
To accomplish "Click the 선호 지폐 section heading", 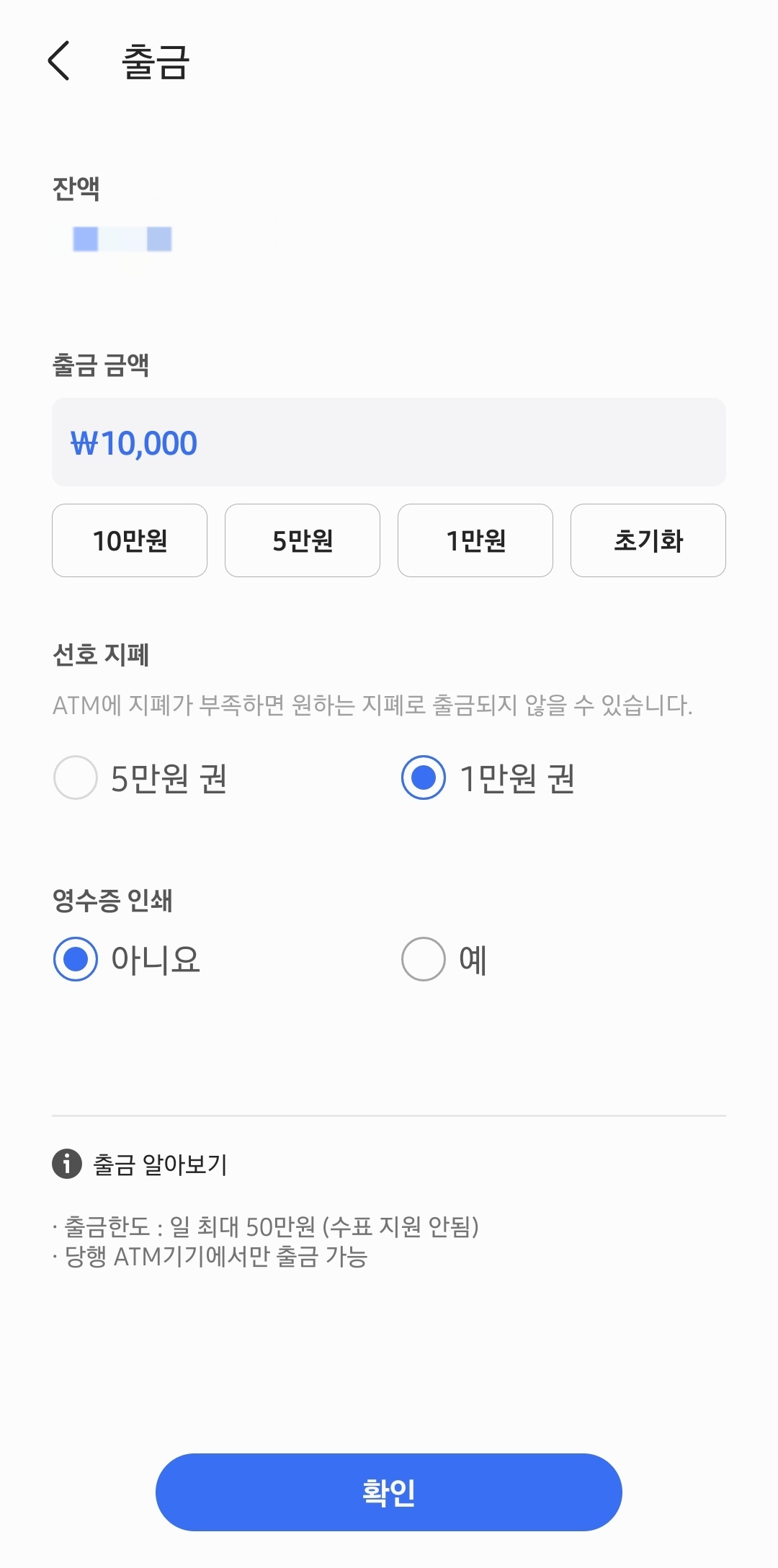I will (101, 654).
